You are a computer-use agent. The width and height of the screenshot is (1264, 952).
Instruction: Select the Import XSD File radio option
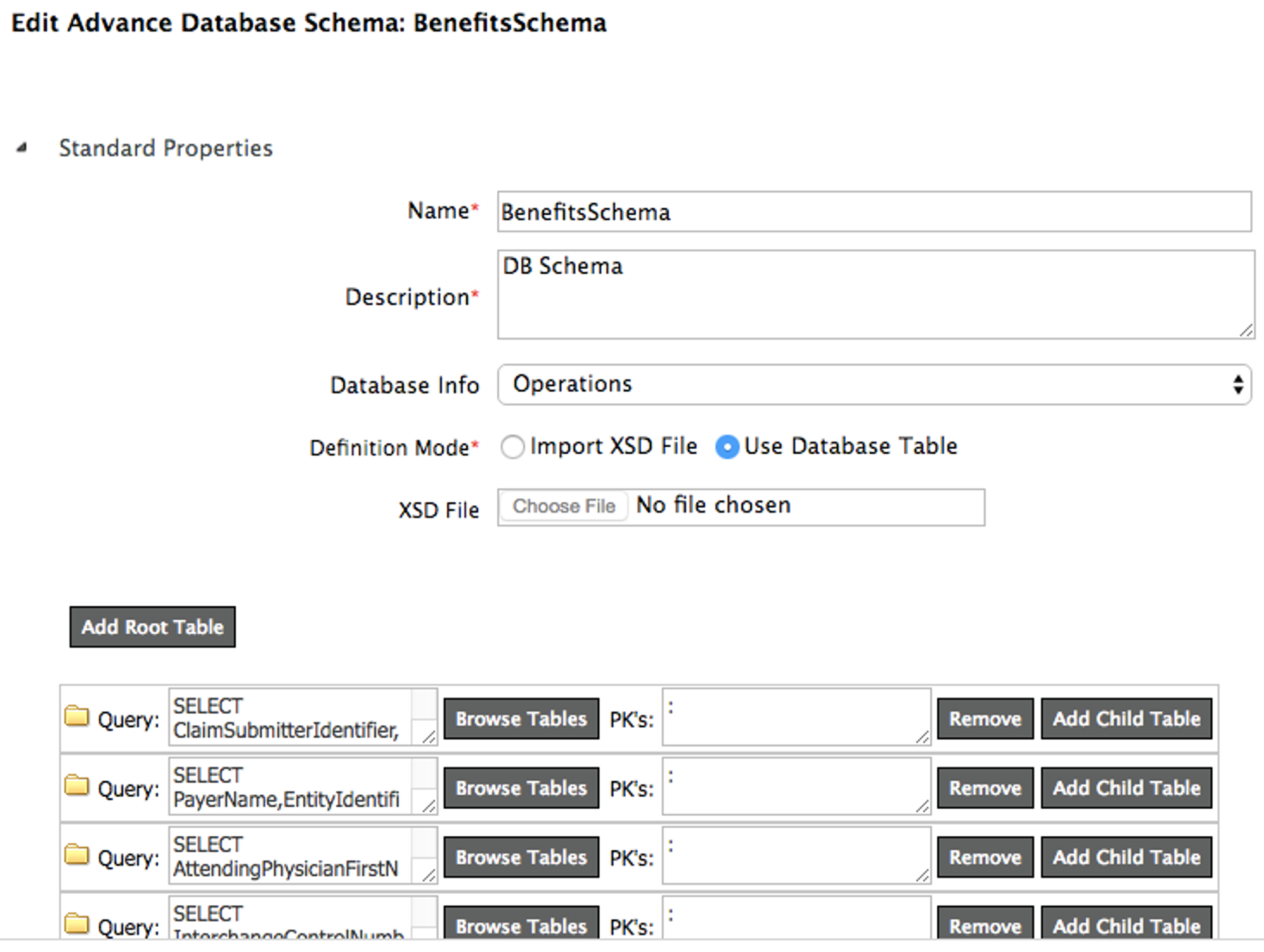click(513, 447)
